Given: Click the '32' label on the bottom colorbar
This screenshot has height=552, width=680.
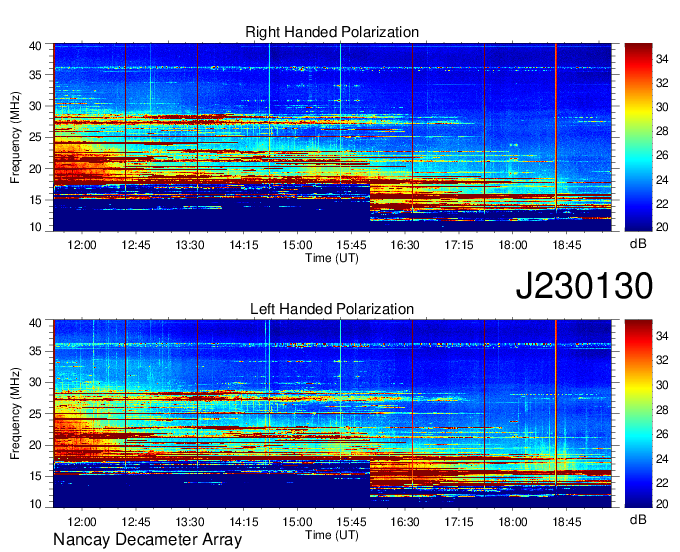Looking at the screenshot, I should (x=662, y=360).
